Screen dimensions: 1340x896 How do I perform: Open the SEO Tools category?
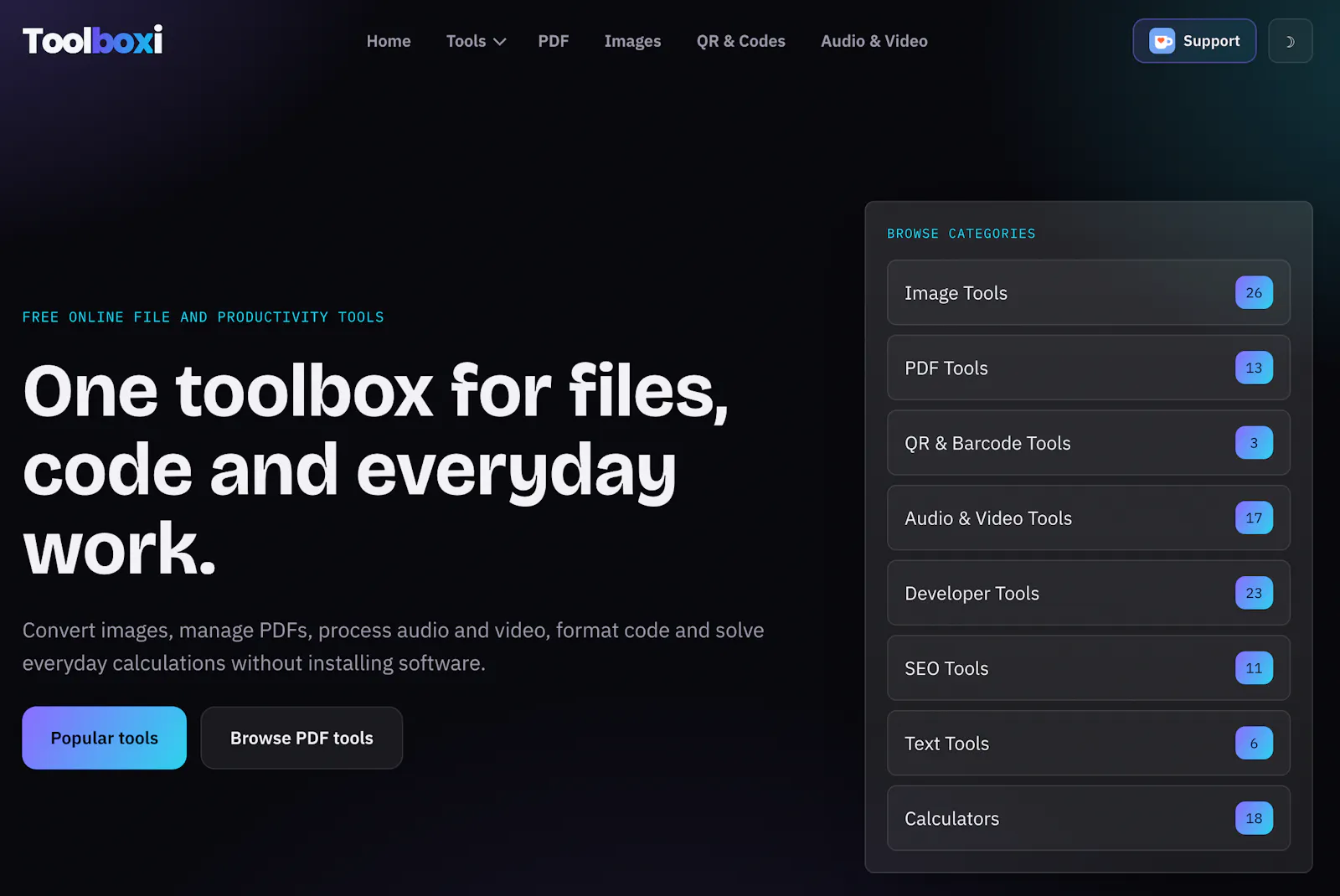pos(1089,668)
